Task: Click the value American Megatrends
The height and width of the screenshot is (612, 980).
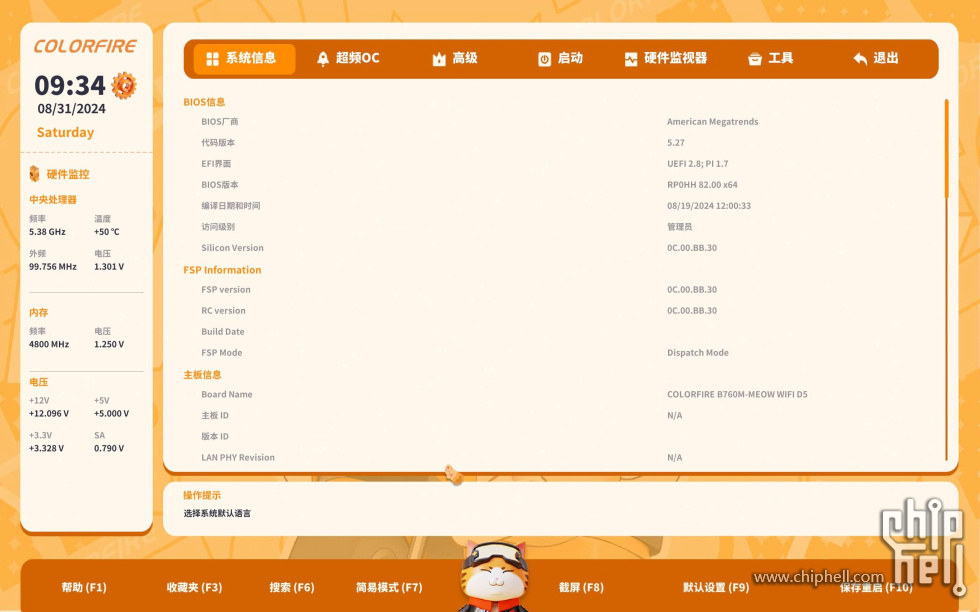Action: (x=712, y=122)
